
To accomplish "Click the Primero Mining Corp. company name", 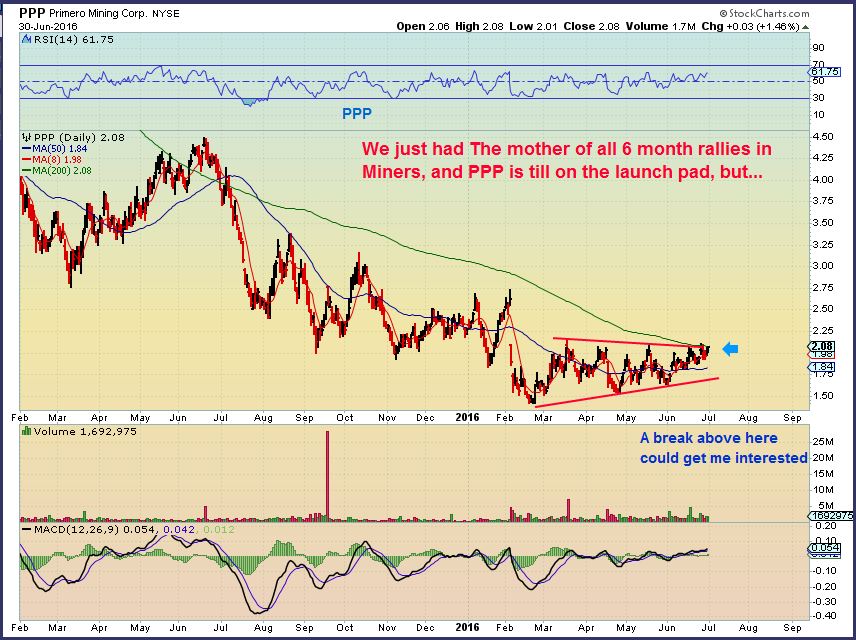I will [x=99, y=14].
